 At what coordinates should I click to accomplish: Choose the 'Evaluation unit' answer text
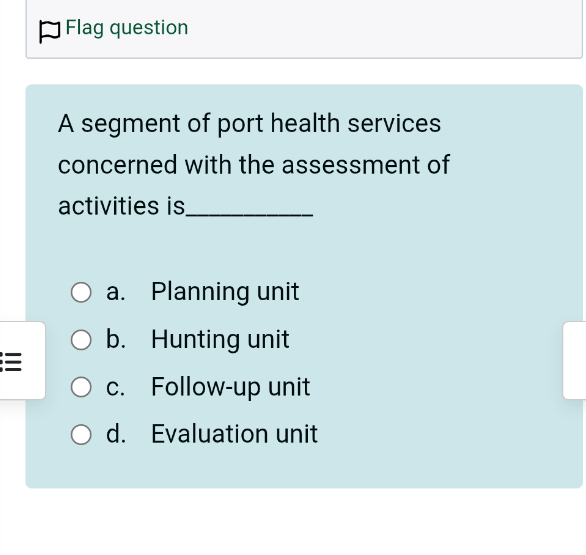234,434
